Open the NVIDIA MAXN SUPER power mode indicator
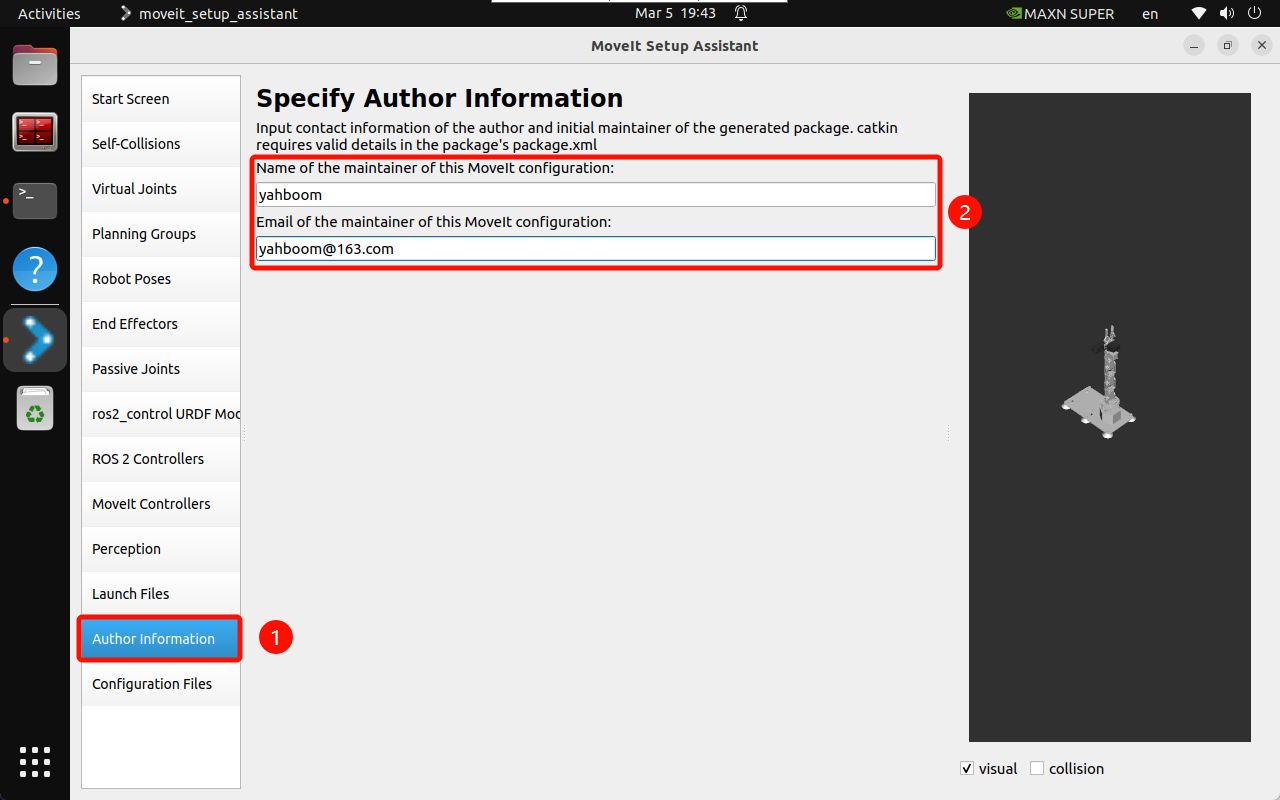The height and width of the screenshot is (800, 1280). click(x=1058, y=14)
